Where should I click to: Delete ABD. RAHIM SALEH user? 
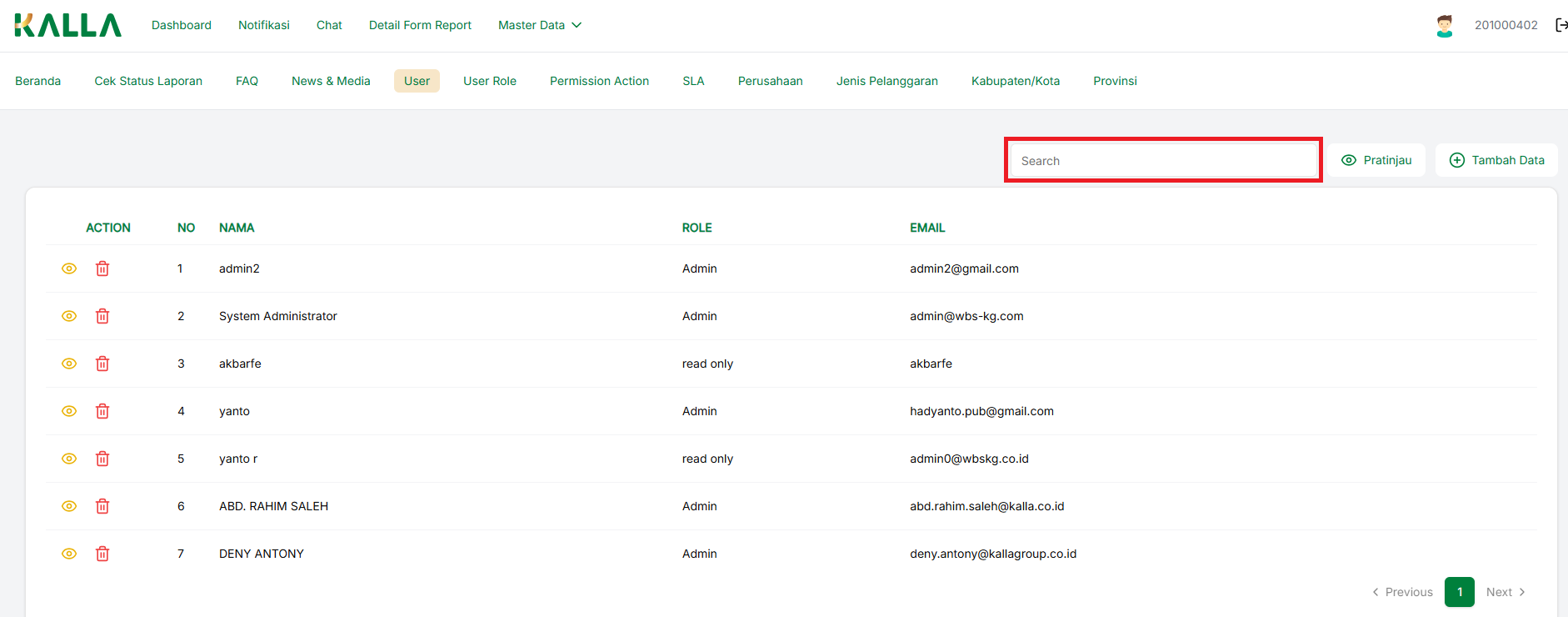(102, 506)
